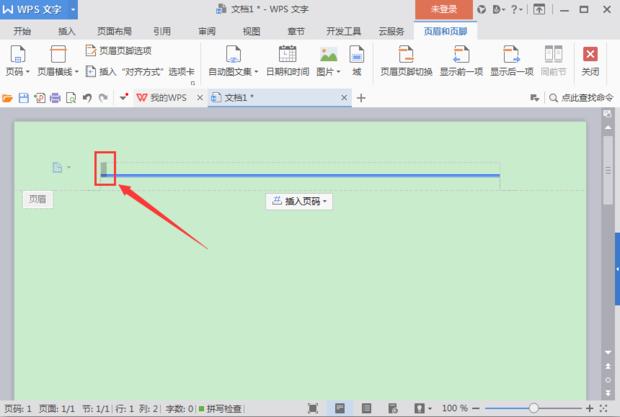The image size is (620, 417).
Task: Expand the 页码 dropdown in ribbon
Action: coord(17,72)
